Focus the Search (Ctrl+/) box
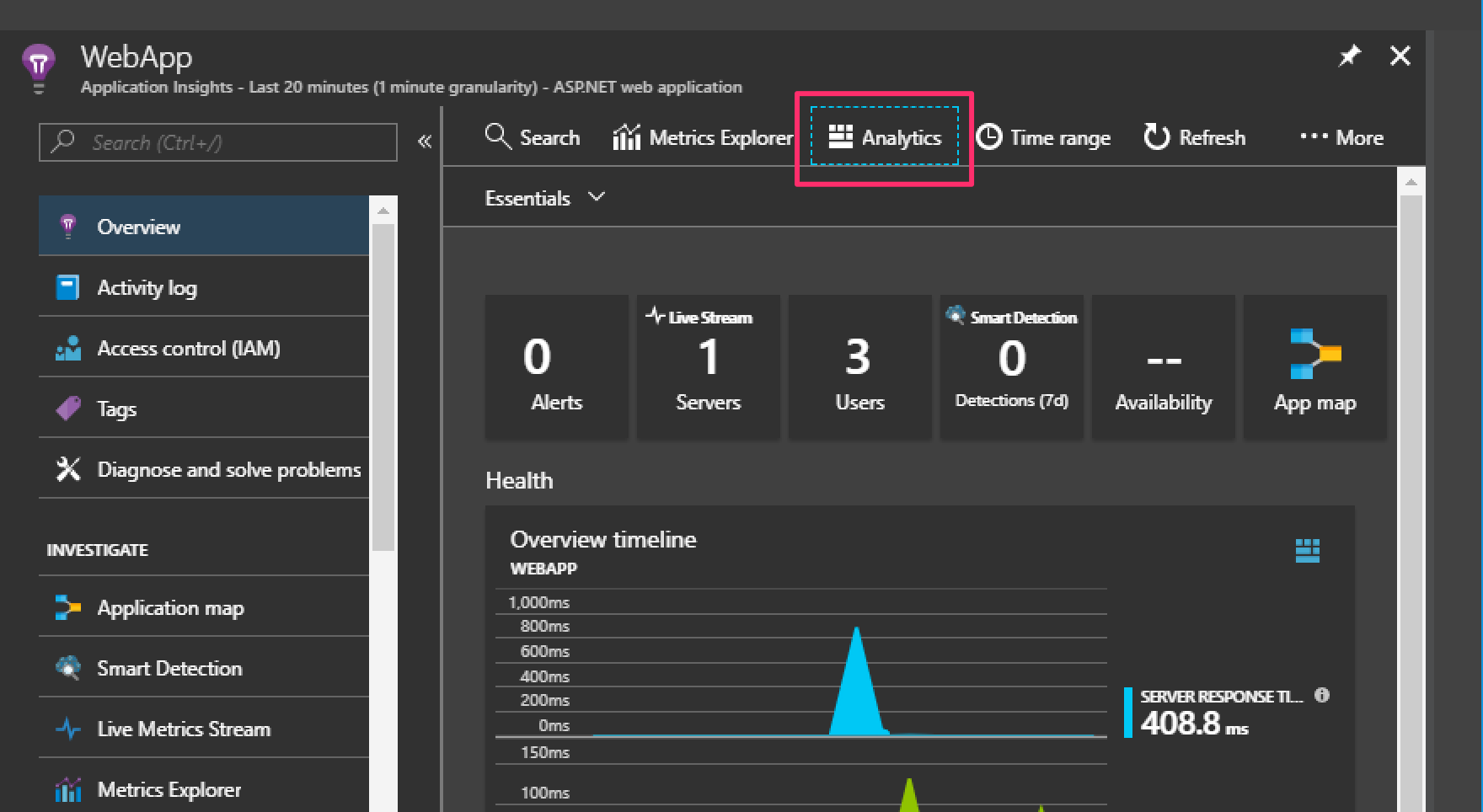Screen dimensions: 1483x812 [x=218, y=142]
